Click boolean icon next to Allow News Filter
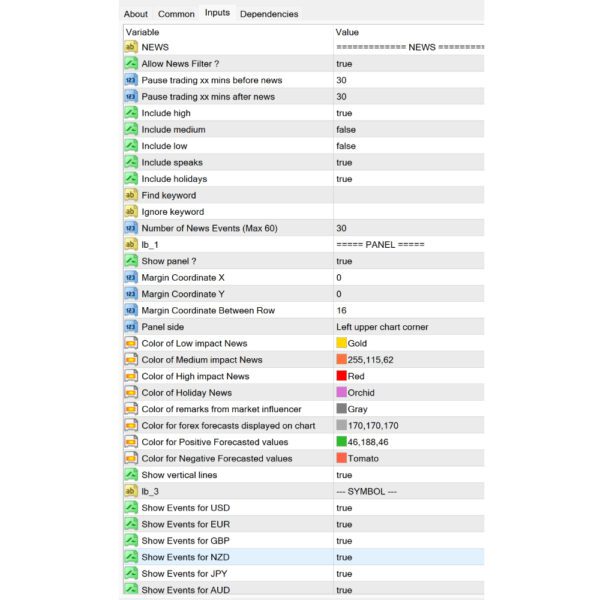This screenshot has height=600, width=600. pos(130,64)
